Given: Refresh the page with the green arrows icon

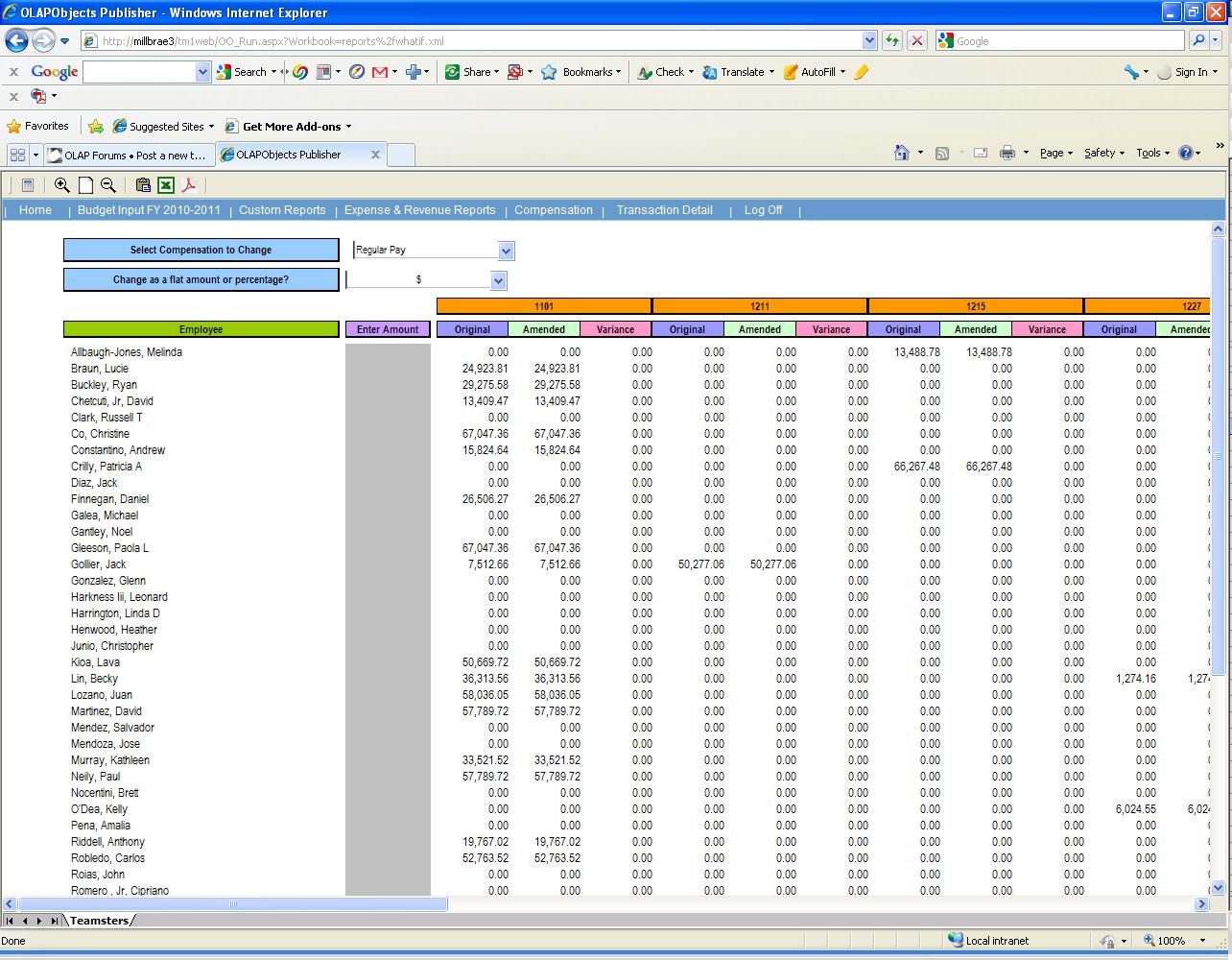Looking at the screenshot, I should tap(892, 40).
